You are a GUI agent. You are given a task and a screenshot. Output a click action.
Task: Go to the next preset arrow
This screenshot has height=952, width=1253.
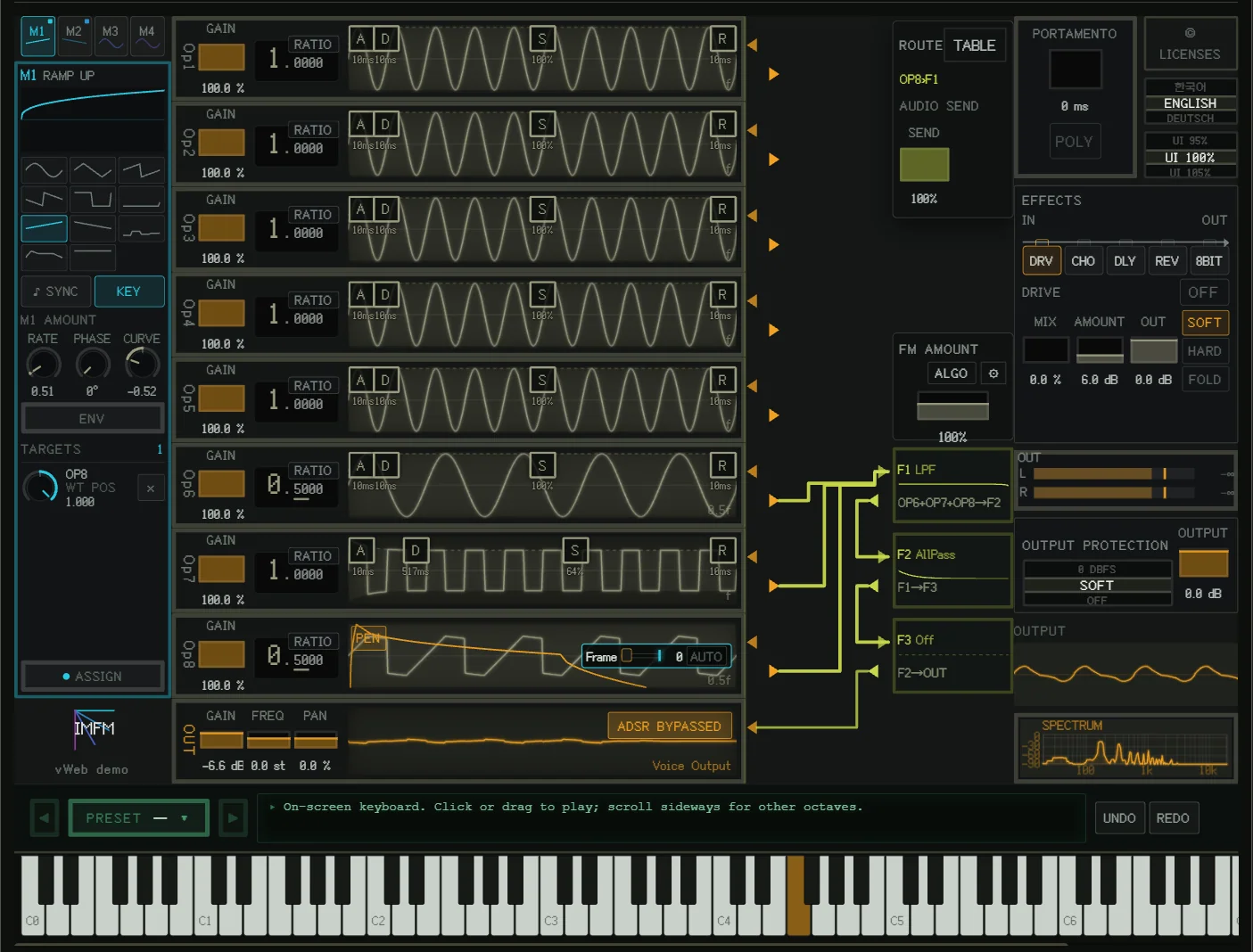tap(233, 817)
